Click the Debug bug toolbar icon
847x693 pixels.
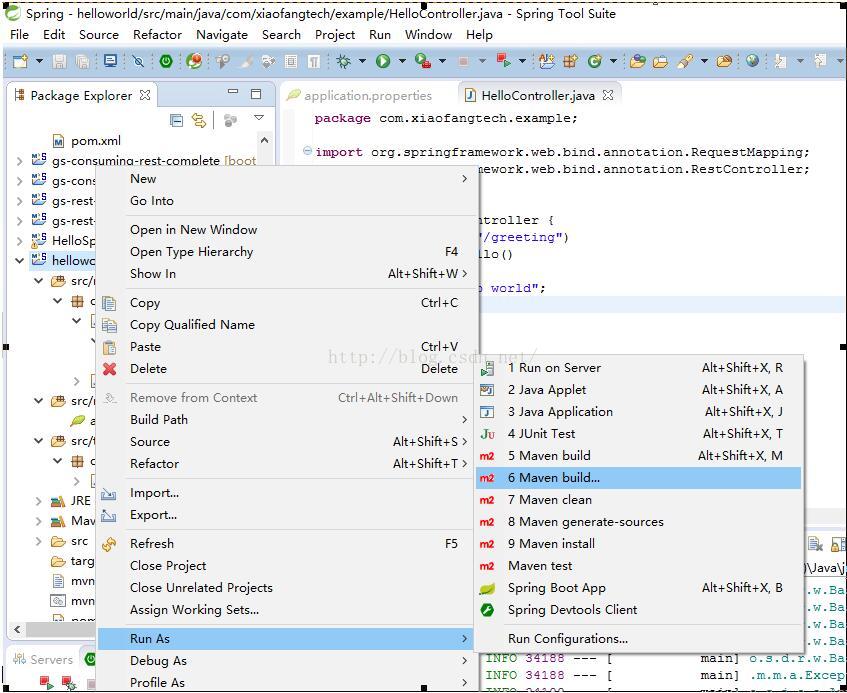click(x=344, y=61)
